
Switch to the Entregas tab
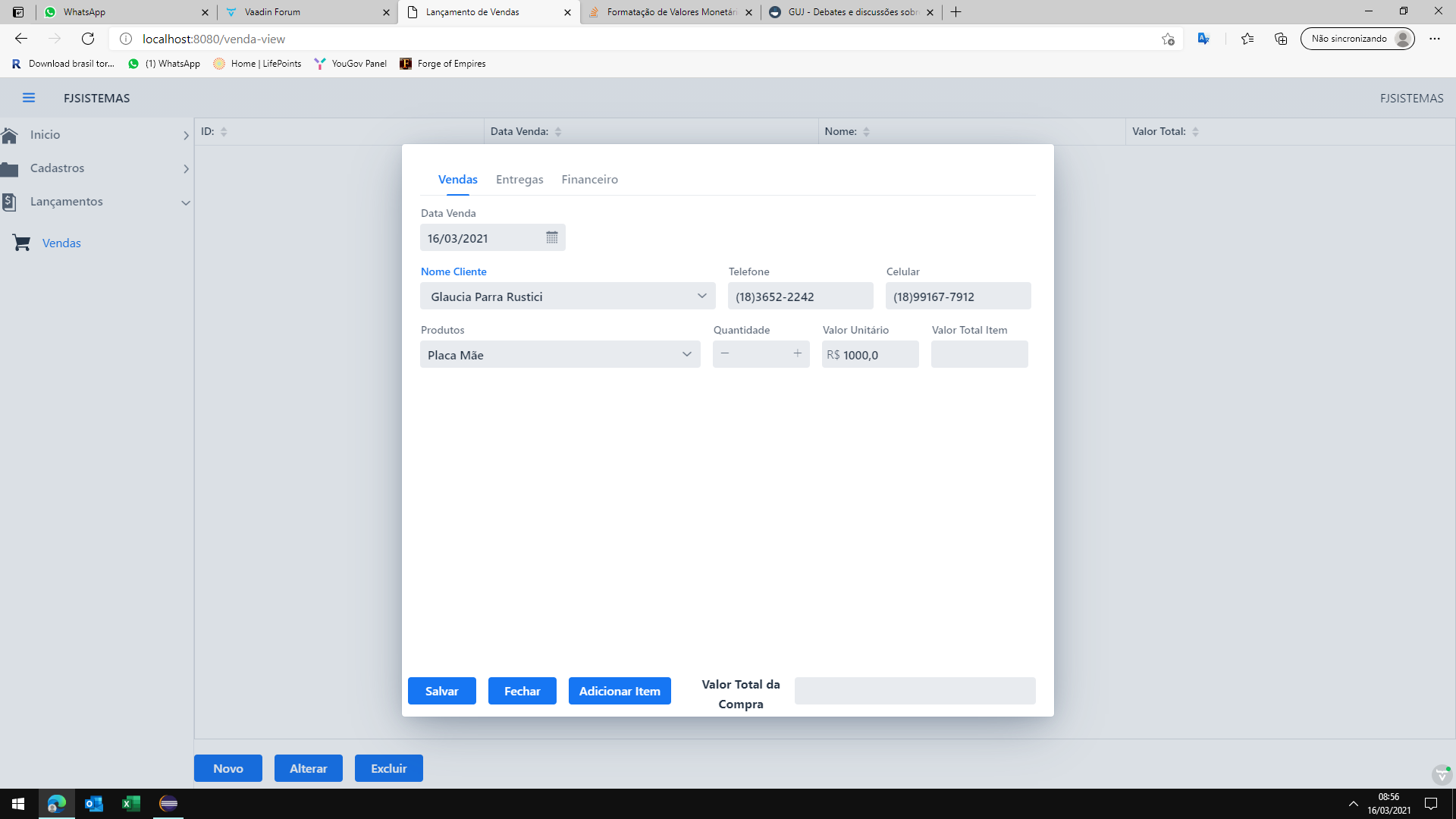point(519,180)
